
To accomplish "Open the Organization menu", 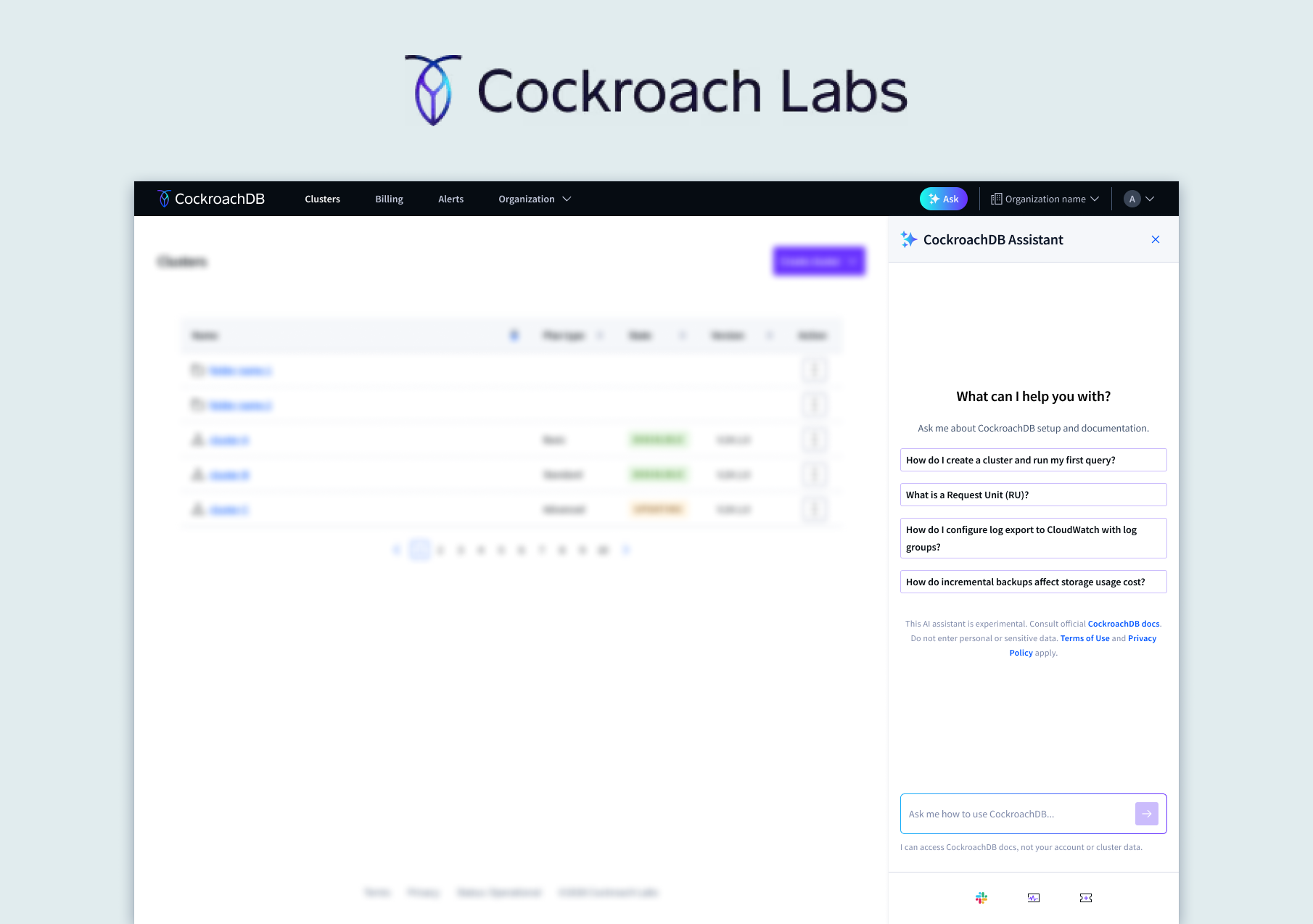I will coord(535,199).
